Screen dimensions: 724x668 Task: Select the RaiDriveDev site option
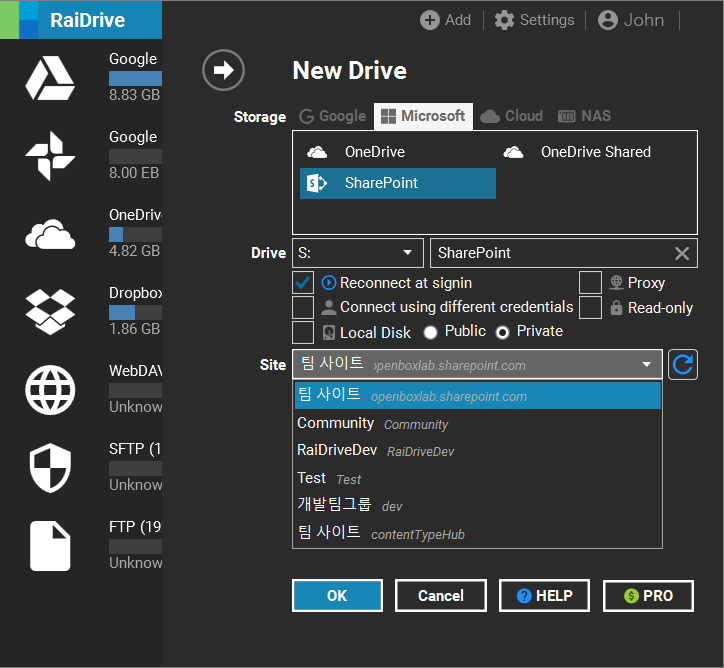click(x=477, y=451)
